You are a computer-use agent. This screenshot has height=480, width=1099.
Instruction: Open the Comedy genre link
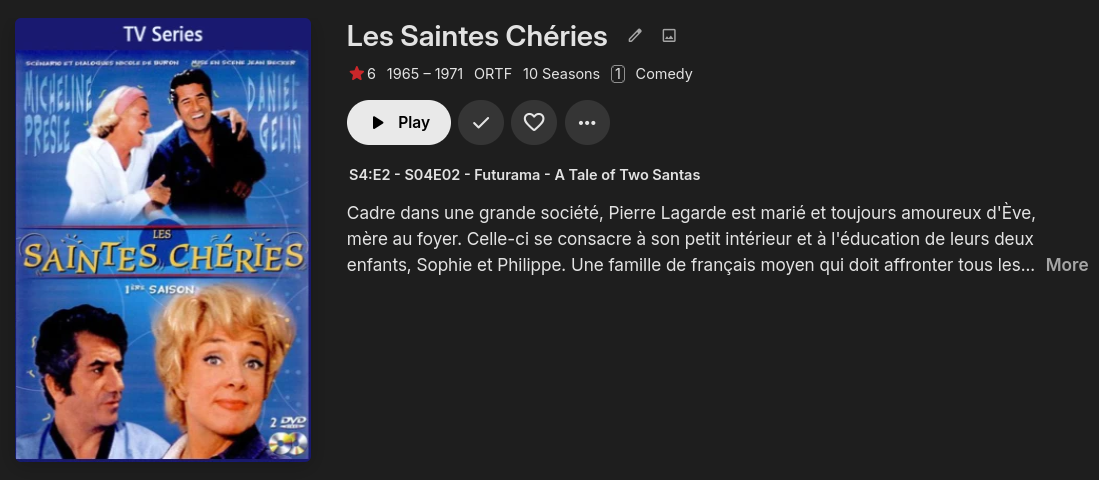pos(664,74)
